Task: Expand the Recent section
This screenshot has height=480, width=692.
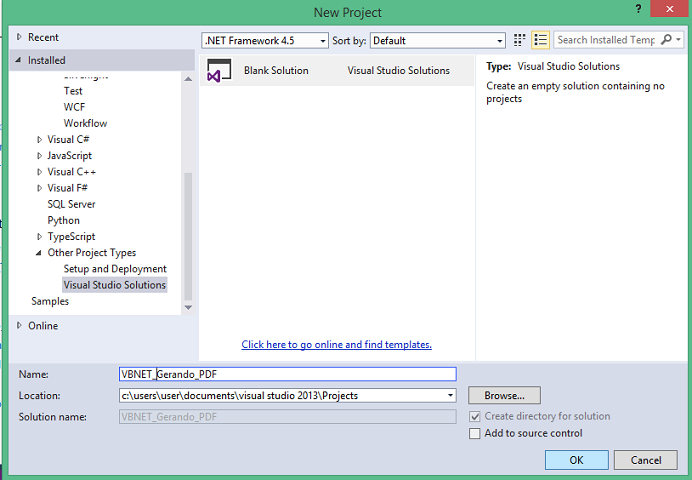Action: [19, 37]
